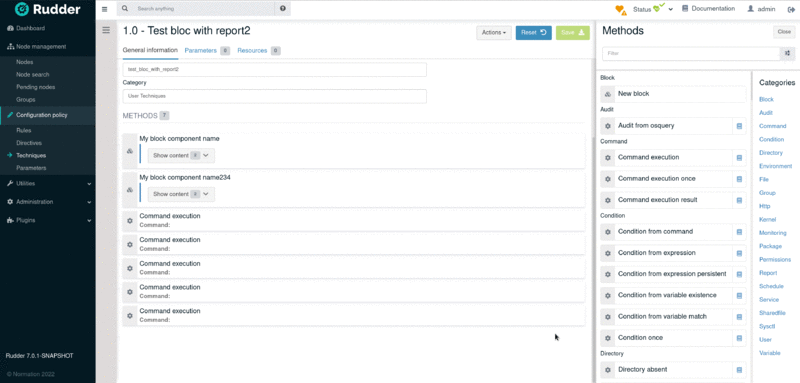The height and width of the screenshot is (383, 800).
Task: Toggle the sidebar hamburger menu in top bar
Action: (x=105, y=9)
